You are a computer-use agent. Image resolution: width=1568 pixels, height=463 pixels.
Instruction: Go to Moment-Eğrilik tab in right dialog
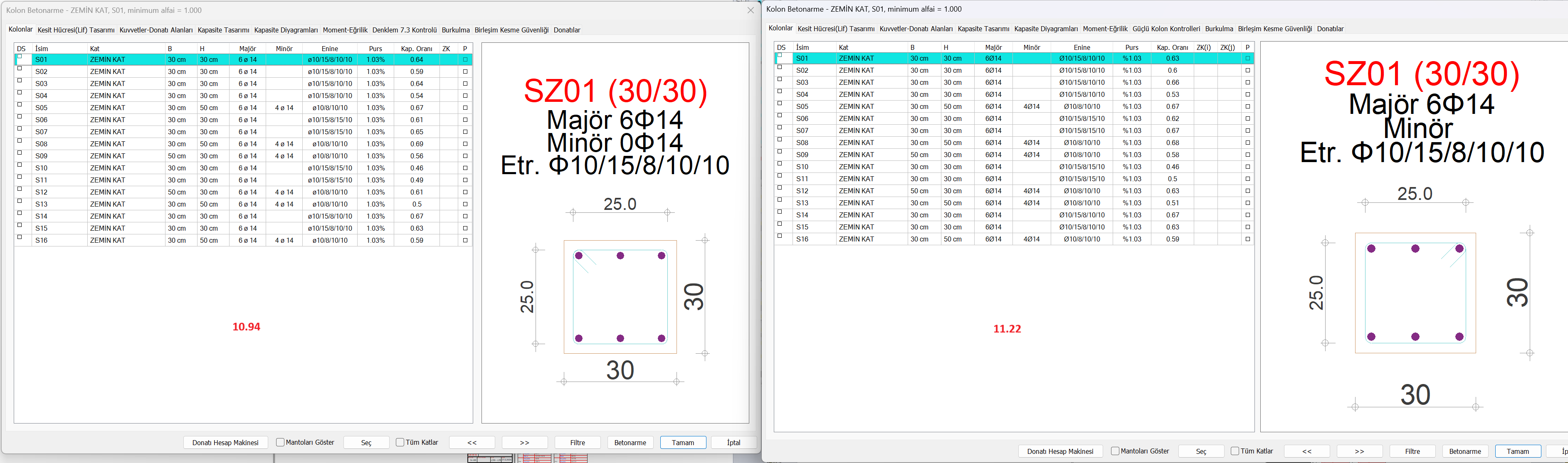[1105, 29]
